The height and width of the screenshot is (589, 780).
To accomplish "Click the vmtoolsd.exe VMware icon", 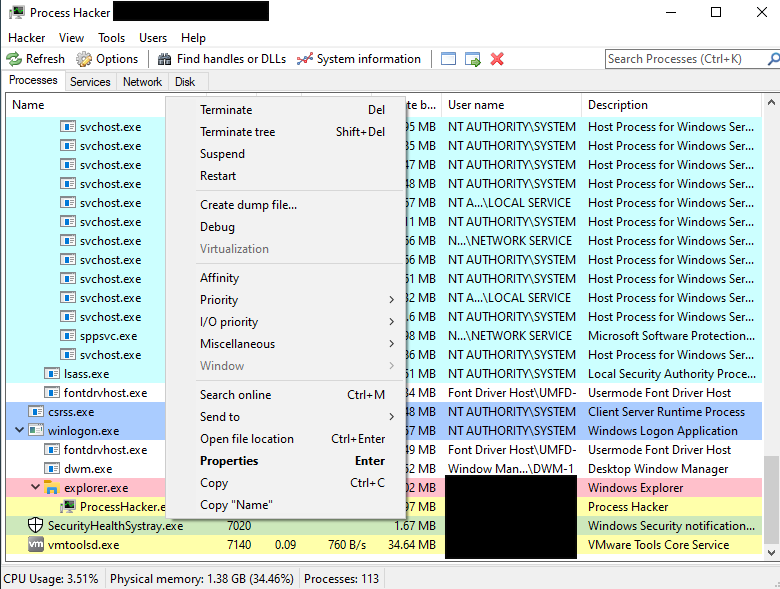I will (36, 545).
